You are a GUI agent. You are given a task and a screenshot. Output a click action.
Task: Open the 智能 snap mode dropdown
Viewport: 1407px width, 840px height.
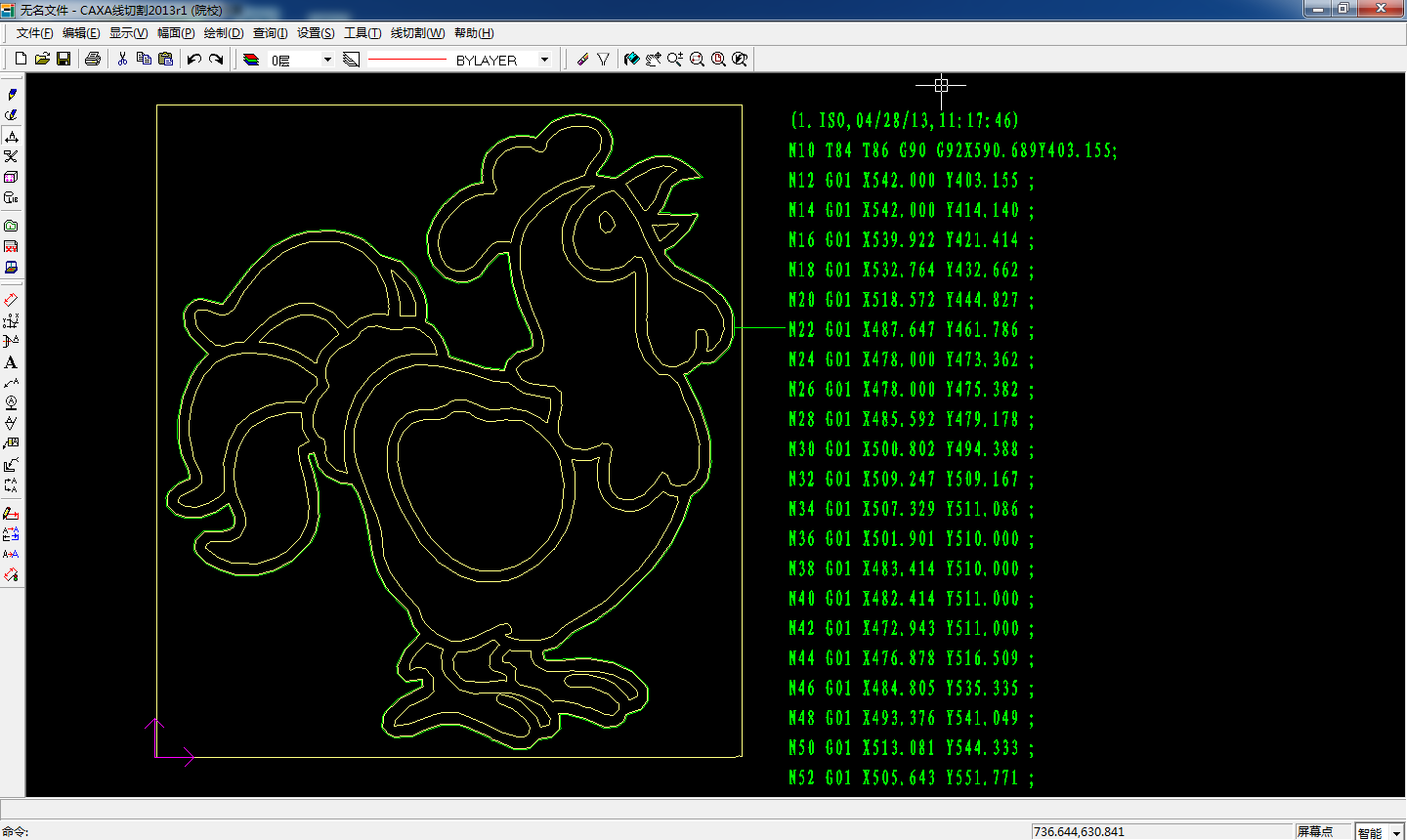(x=1397, y=832)
